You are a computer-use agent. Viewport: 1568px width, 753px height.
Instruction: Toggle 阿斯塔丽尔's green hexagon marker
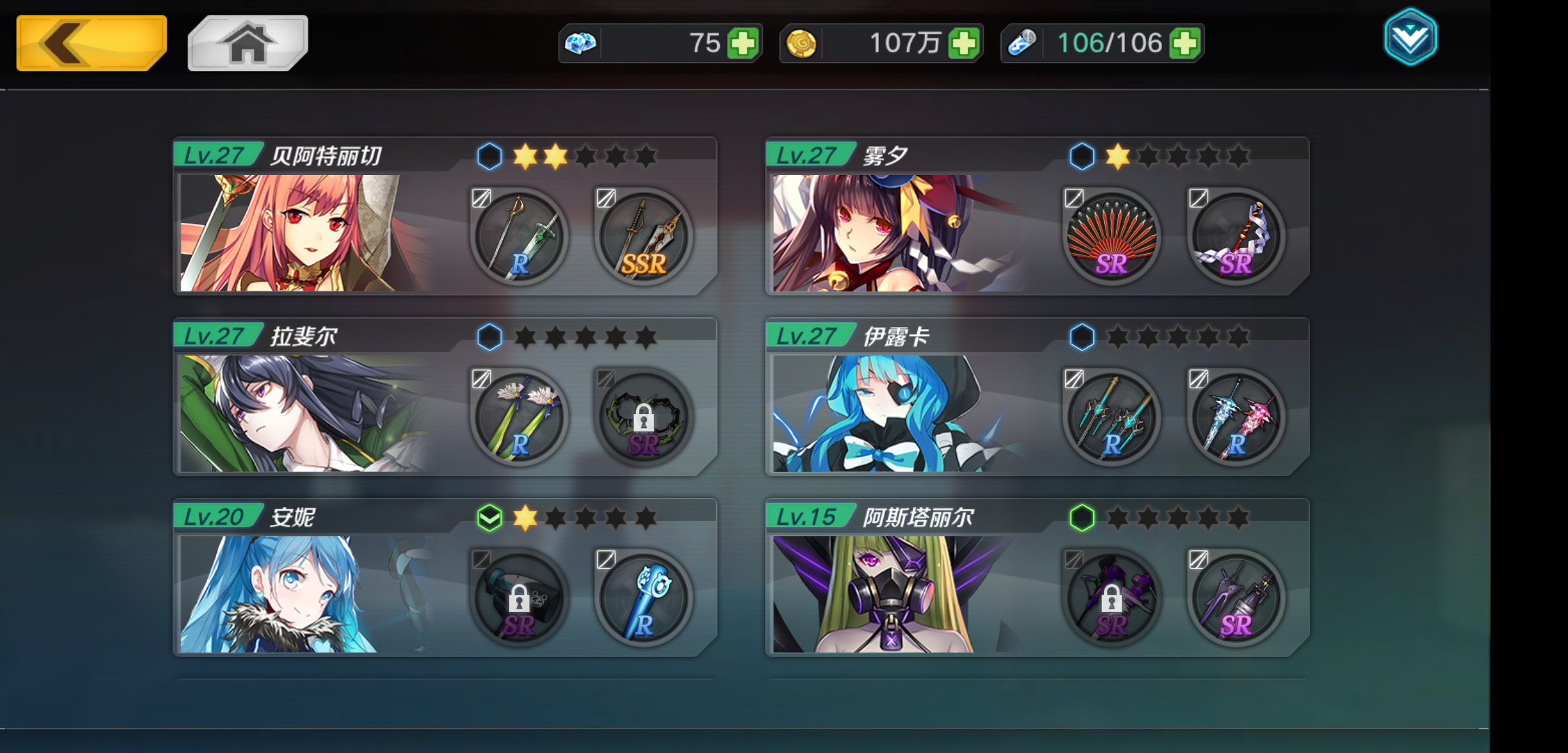[1082, 518]
